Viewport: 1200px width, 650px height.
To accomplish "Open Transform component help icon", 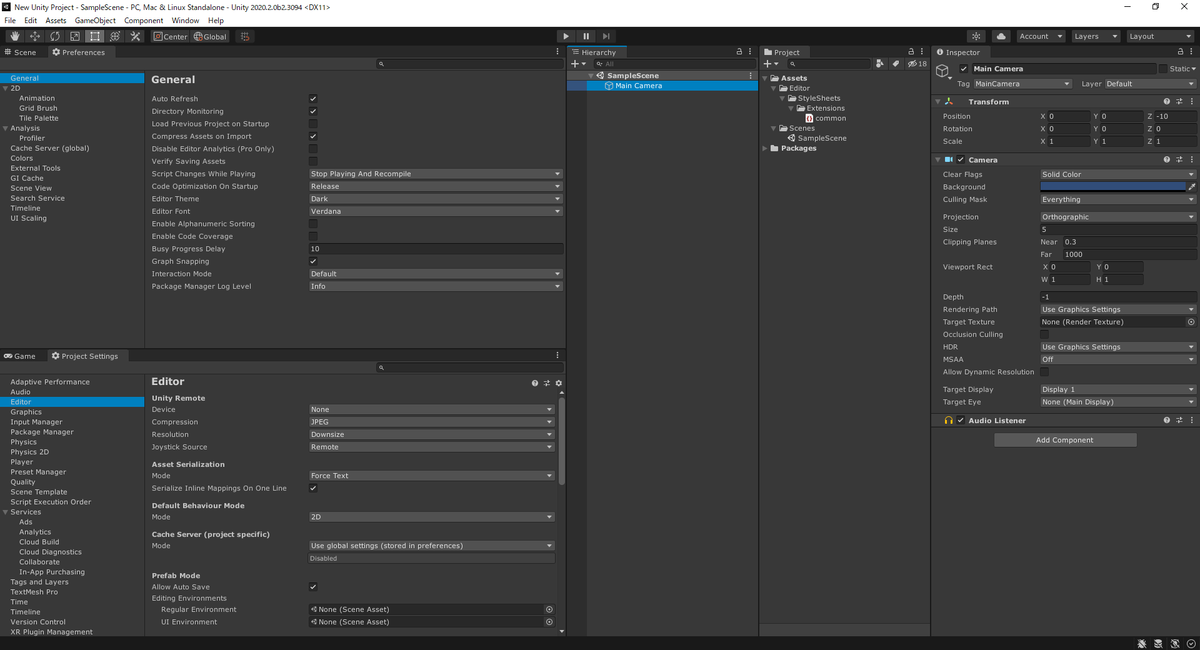I will [1166, 101].
